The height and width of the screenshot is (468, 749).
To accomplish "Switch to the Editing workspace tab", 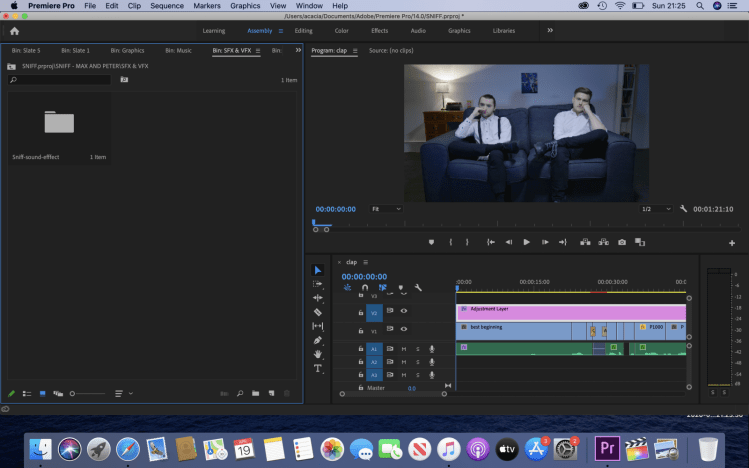I will click(303, 31).
